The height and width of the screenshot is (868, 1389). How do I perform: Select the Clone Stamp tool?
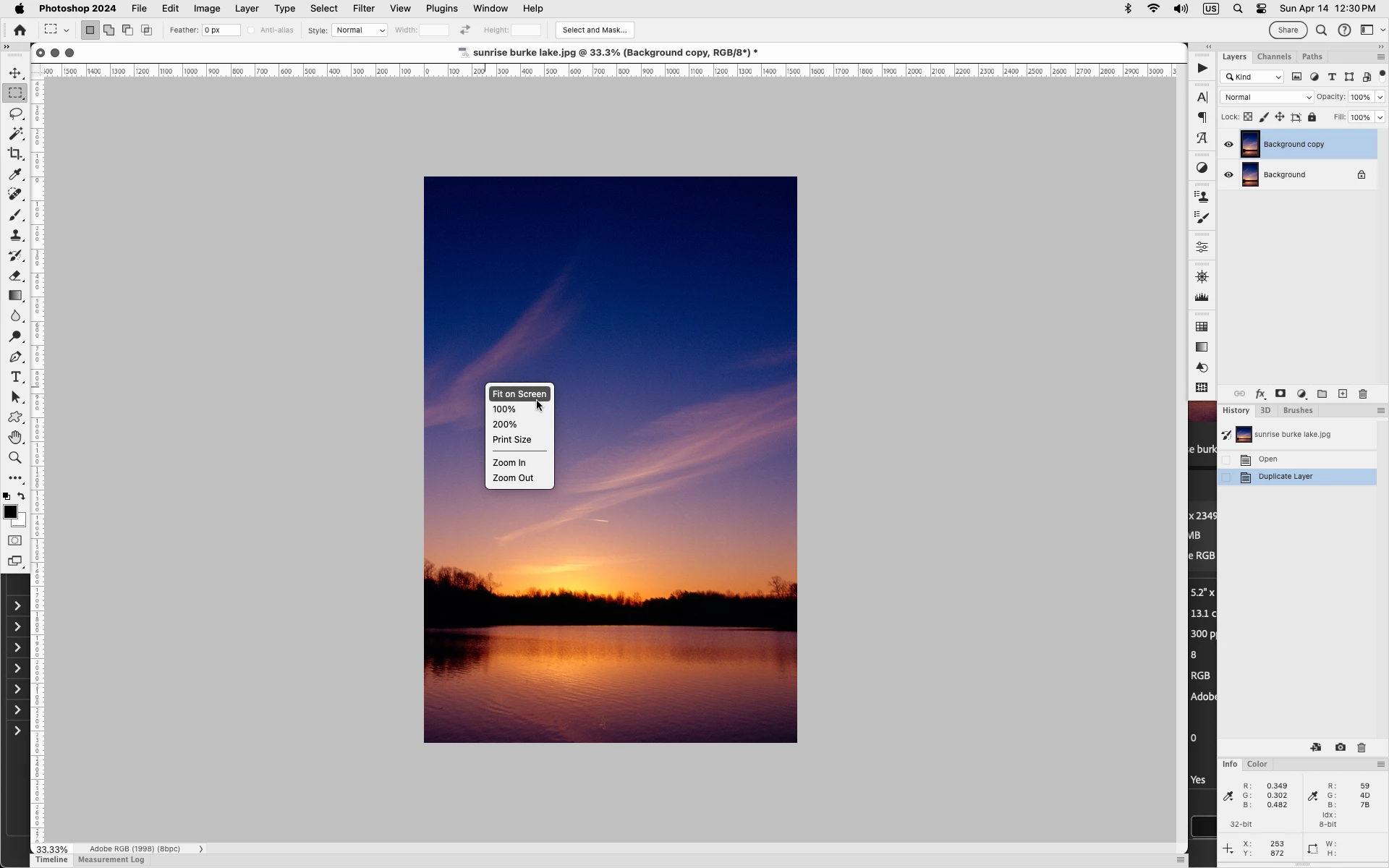click(15, 236)
